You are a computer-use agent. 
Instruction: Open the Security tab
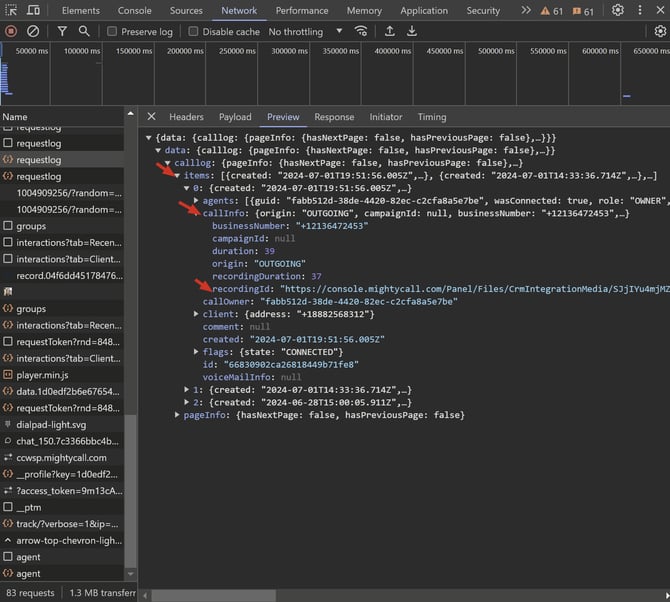483,10
